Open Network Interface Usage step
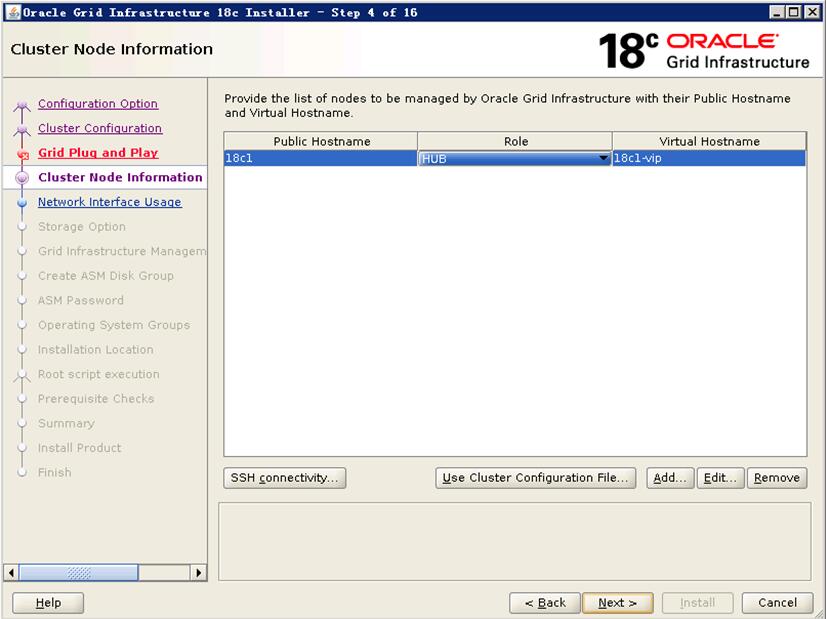 [x=110, y=202]
